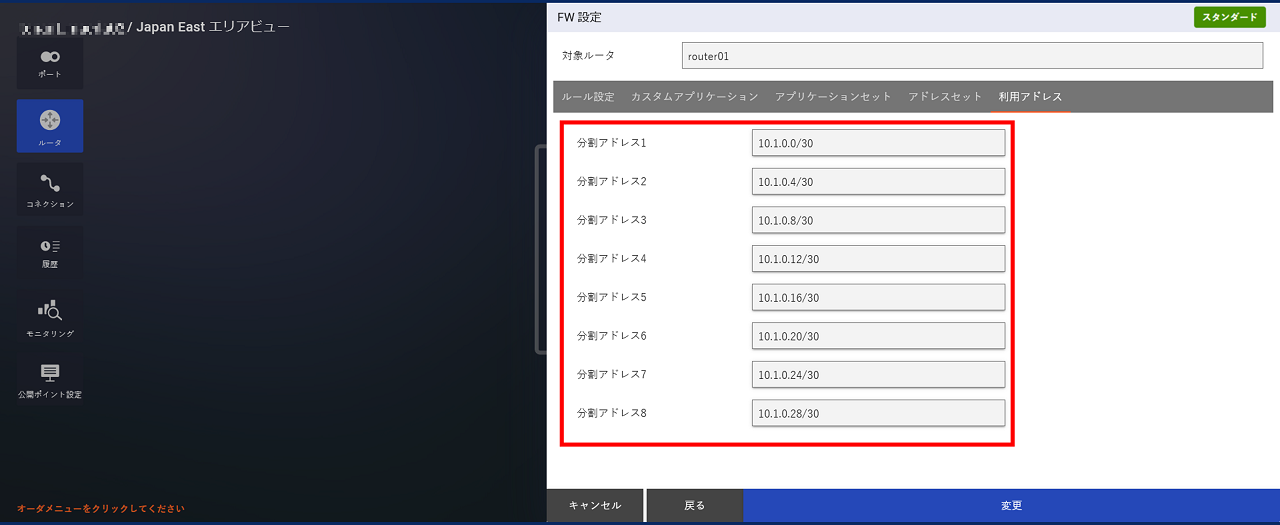Select the ルータ sidebar icon
The width and height of the screenshot is (1280, 525).
click(50, 126)
